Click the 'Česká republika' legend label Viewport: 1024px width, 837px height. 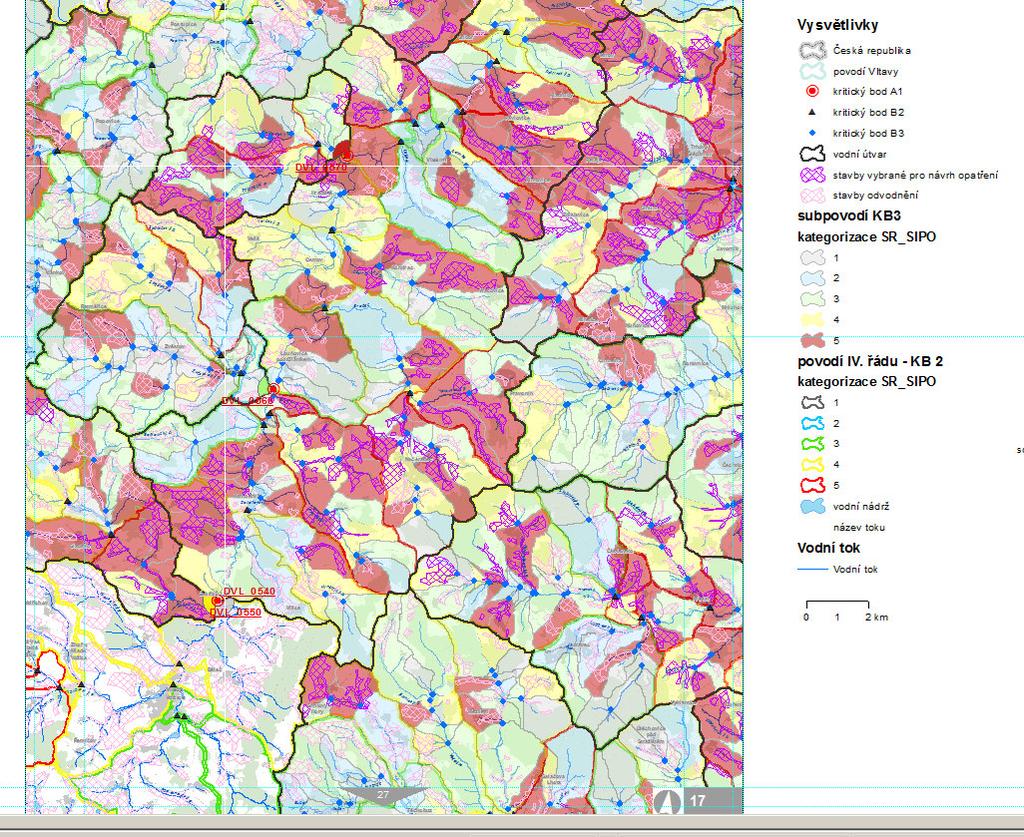pyautogui.click(x=872, y=50)
